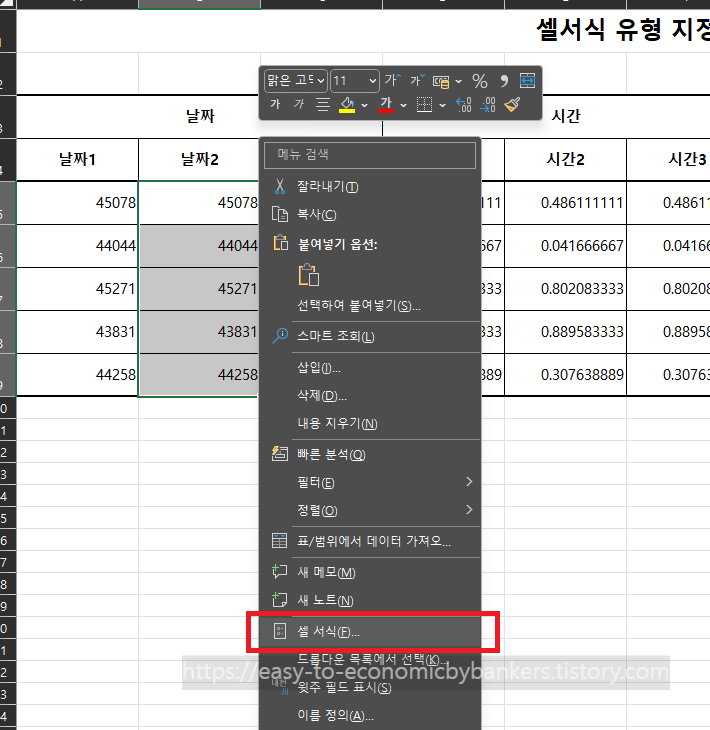Choose Delete (삭제) from context menu
The image size is (710, 730).
coord(370,396)
